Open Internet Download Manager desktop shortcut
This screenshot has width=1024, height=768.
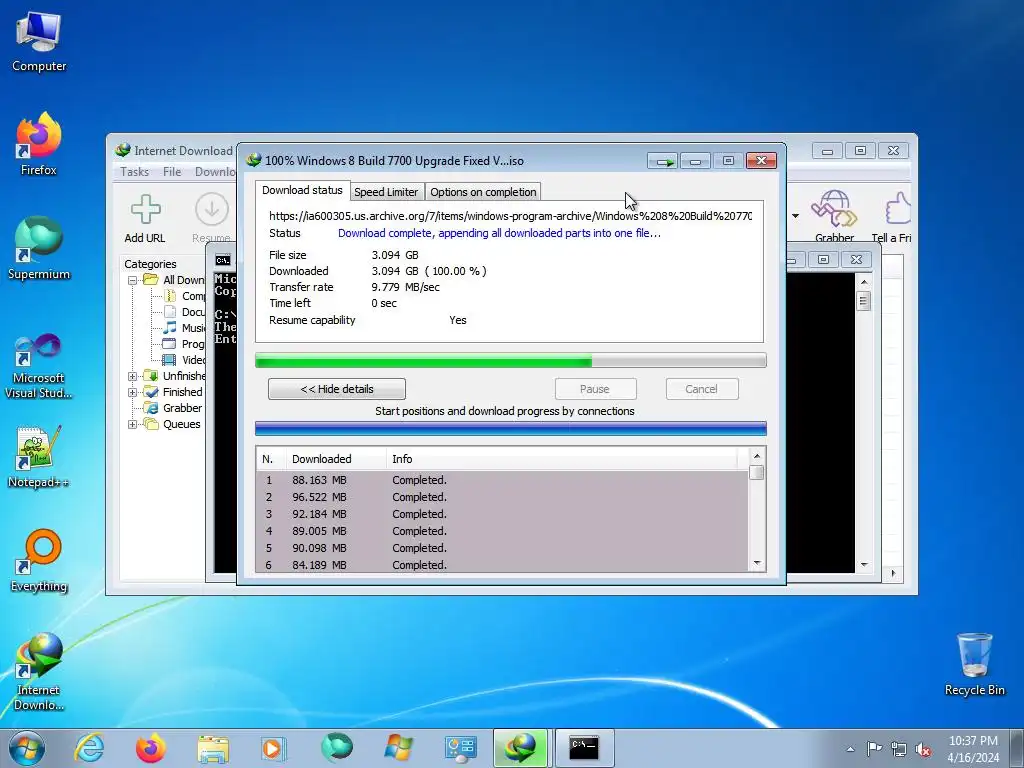tap(39, 671)
